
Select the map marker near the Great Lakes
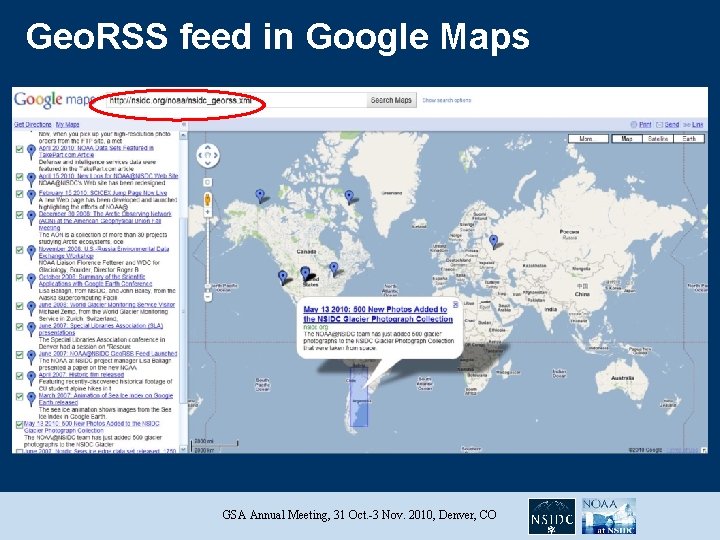click(x=334, y=269)
